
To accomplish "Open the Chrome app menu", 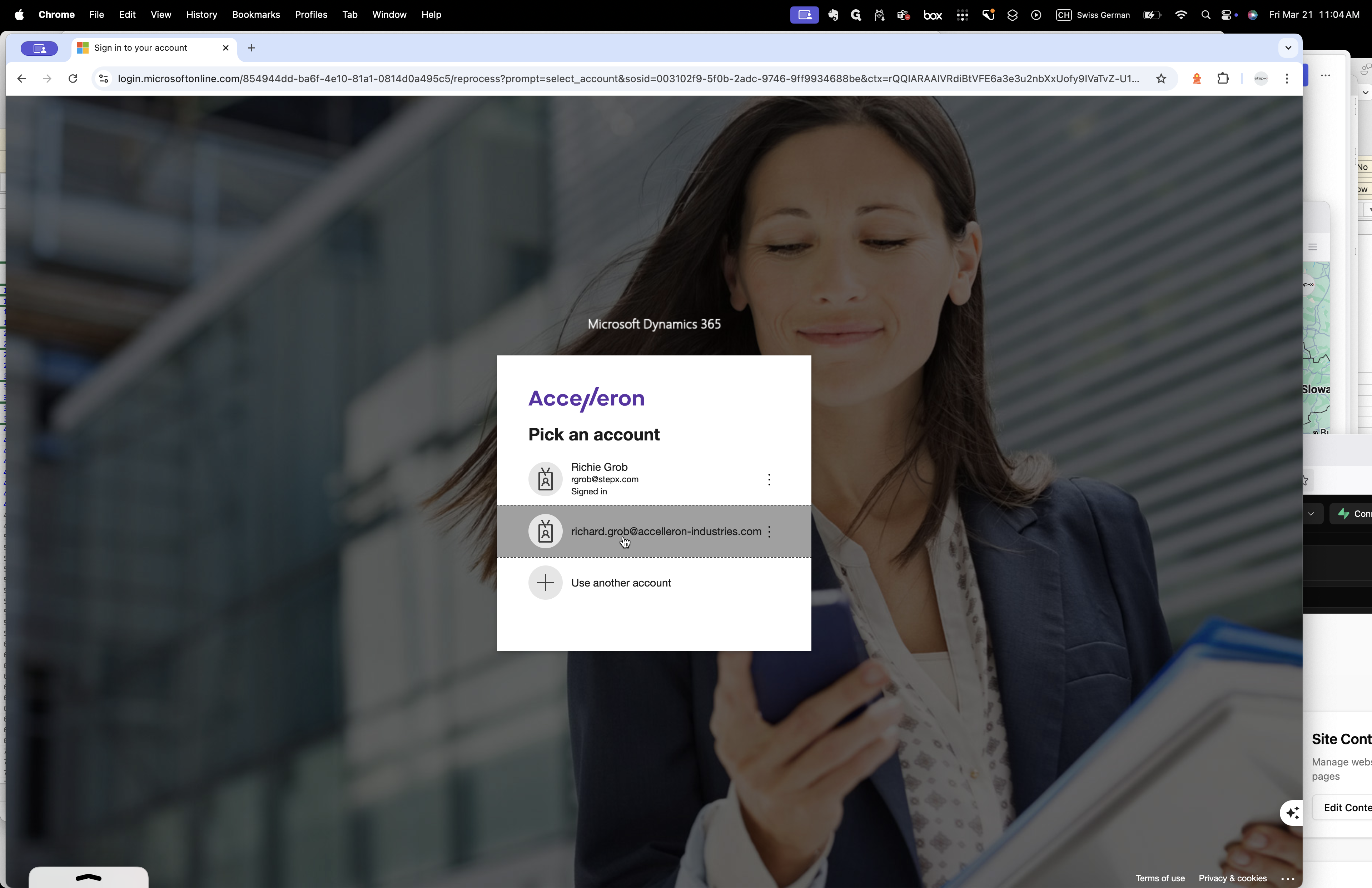I will 56,14.
